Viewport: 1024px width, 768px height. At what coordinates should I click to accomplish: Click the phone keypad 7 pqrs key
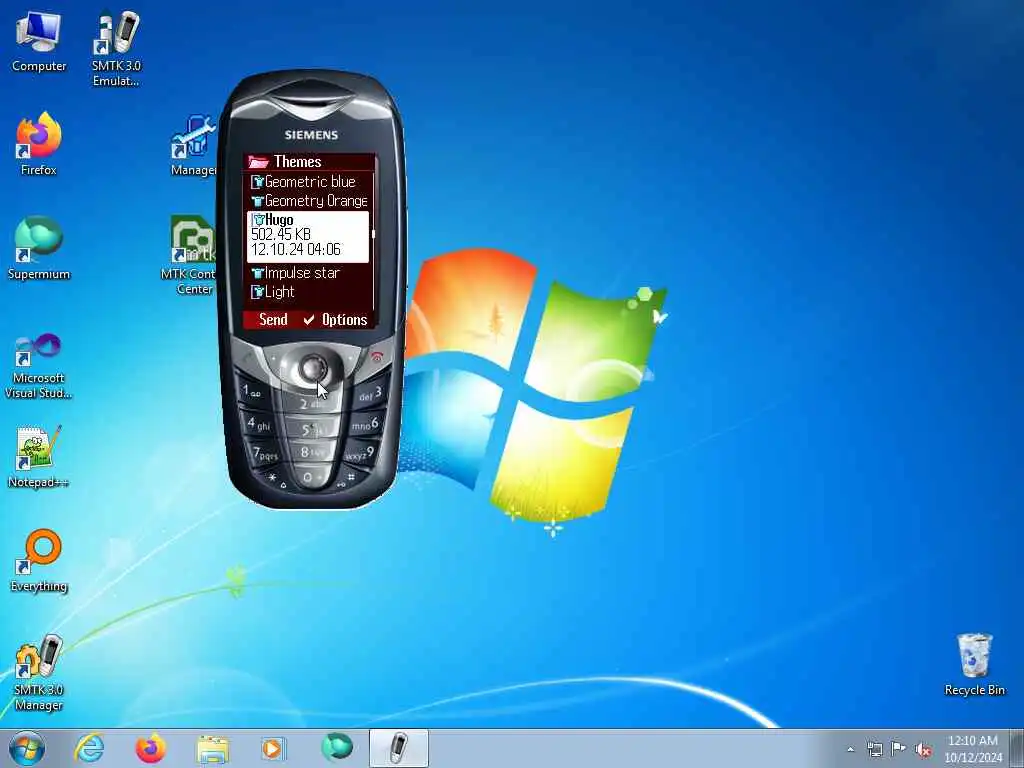(266, 452)
